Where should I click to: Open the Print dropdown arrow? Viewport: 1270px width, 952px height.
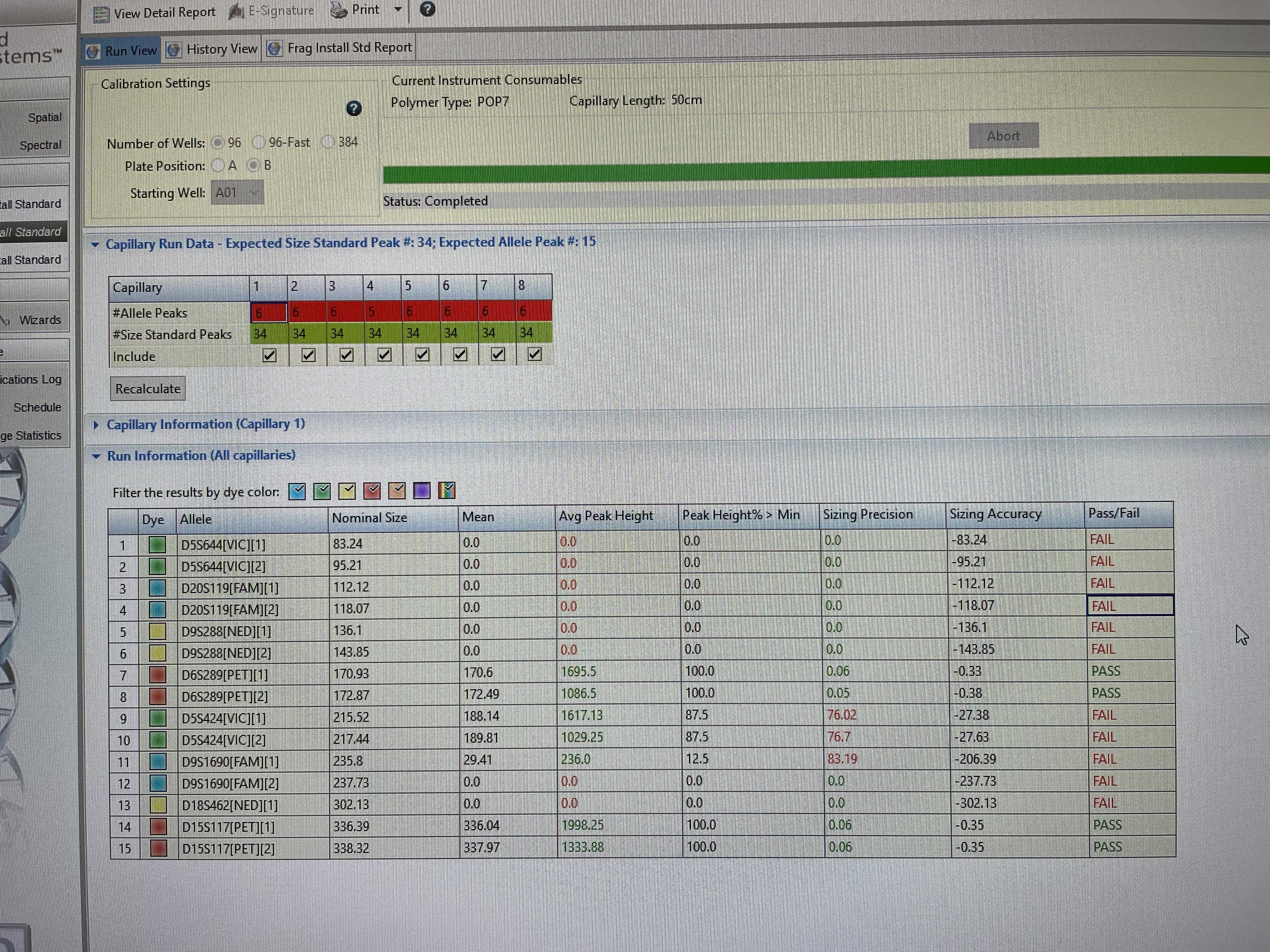[398, 9]
